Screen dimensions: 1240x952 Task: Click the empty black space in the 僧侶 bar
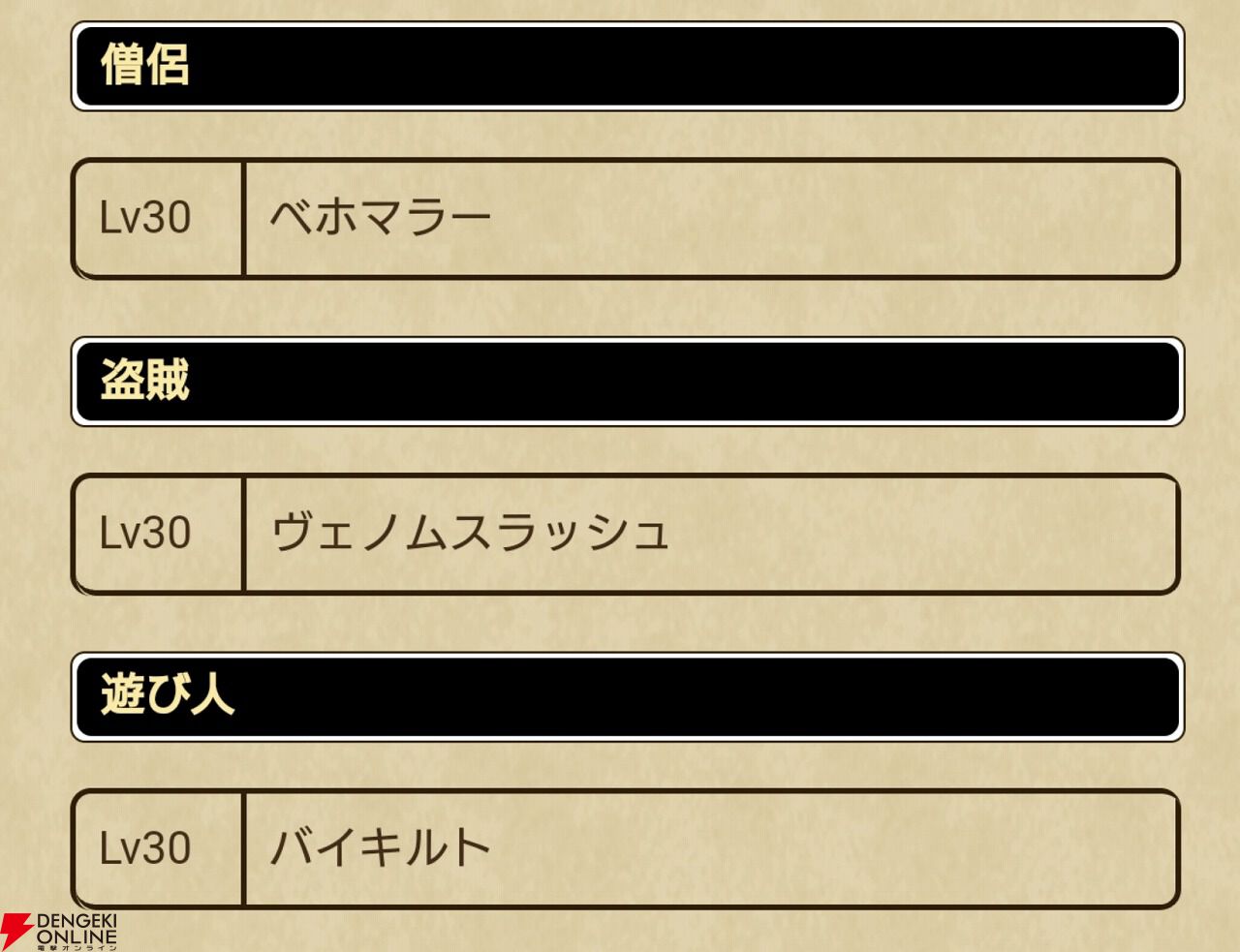click(678, 66)
